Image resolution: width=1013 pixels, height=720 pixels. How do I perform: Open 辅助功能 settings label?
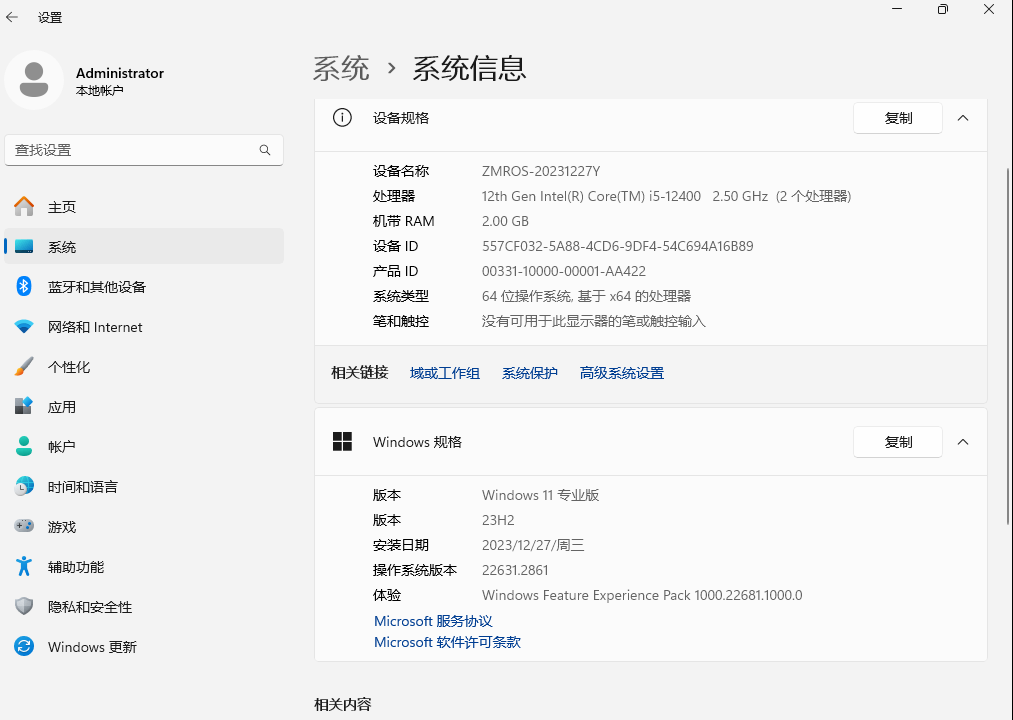[x=76, y=567]
